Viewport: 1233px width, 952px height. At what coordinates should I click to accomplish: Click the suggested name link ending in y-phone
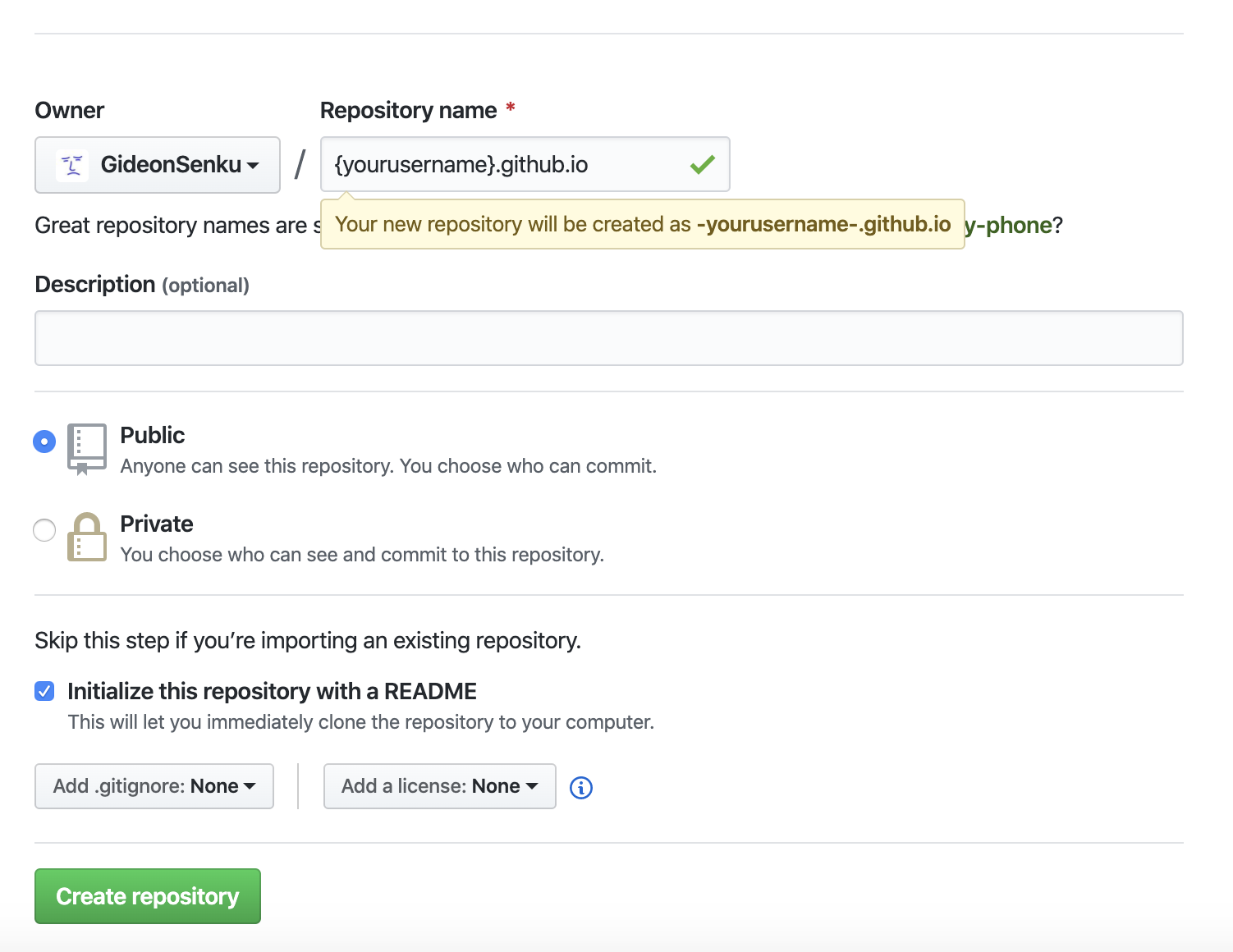[x=1008, y=225]
